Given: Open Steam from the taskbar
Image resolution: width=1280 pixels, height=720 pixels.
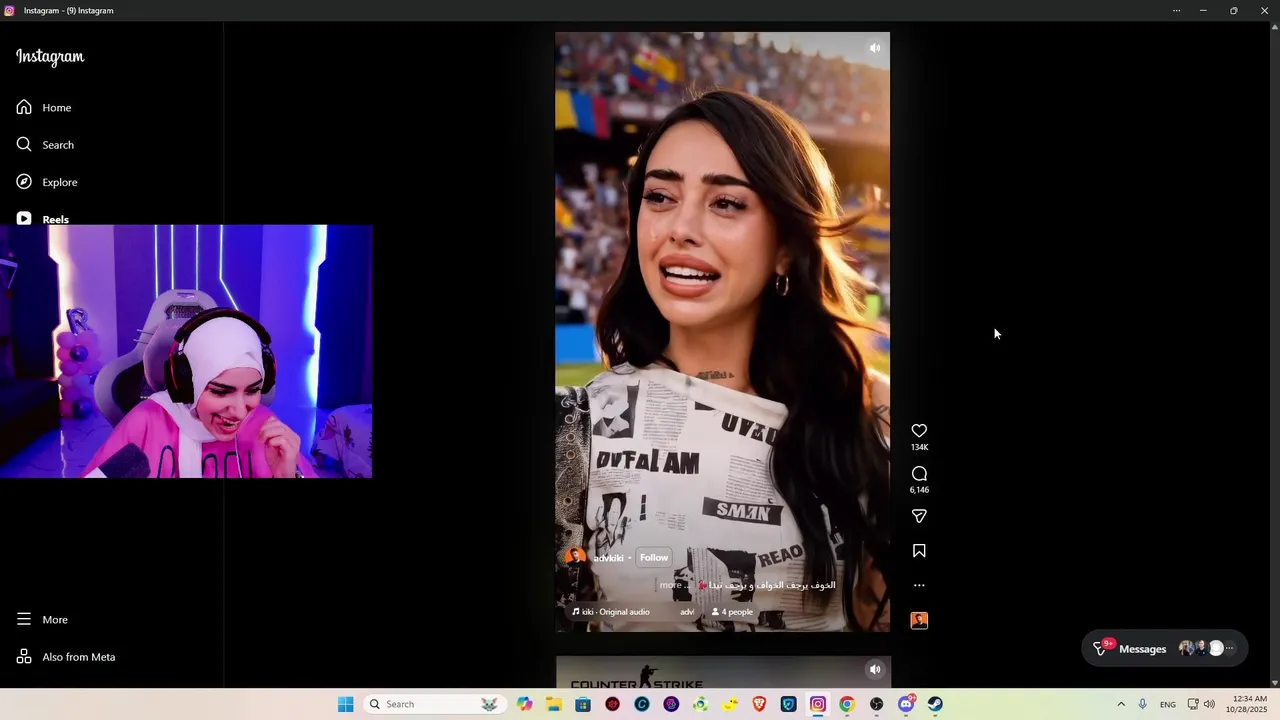Looking at the screenshot, I should [x=935, y=704].
